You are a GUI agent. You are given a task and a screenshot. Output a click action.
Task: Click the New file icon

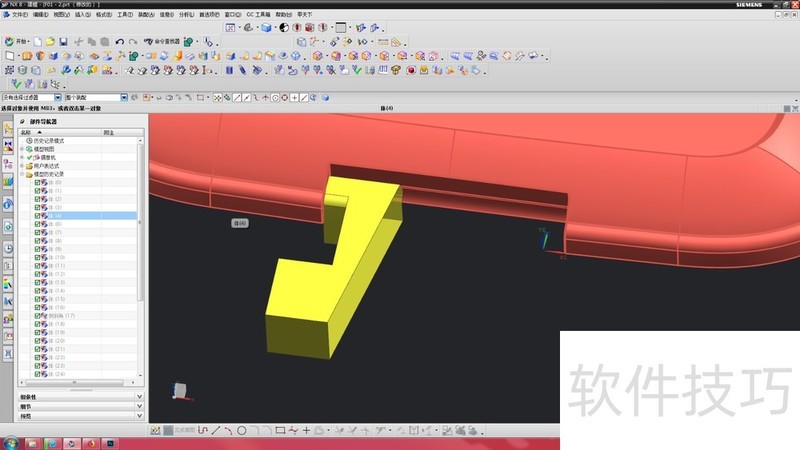pyautogui.click(x=38, y=41)
